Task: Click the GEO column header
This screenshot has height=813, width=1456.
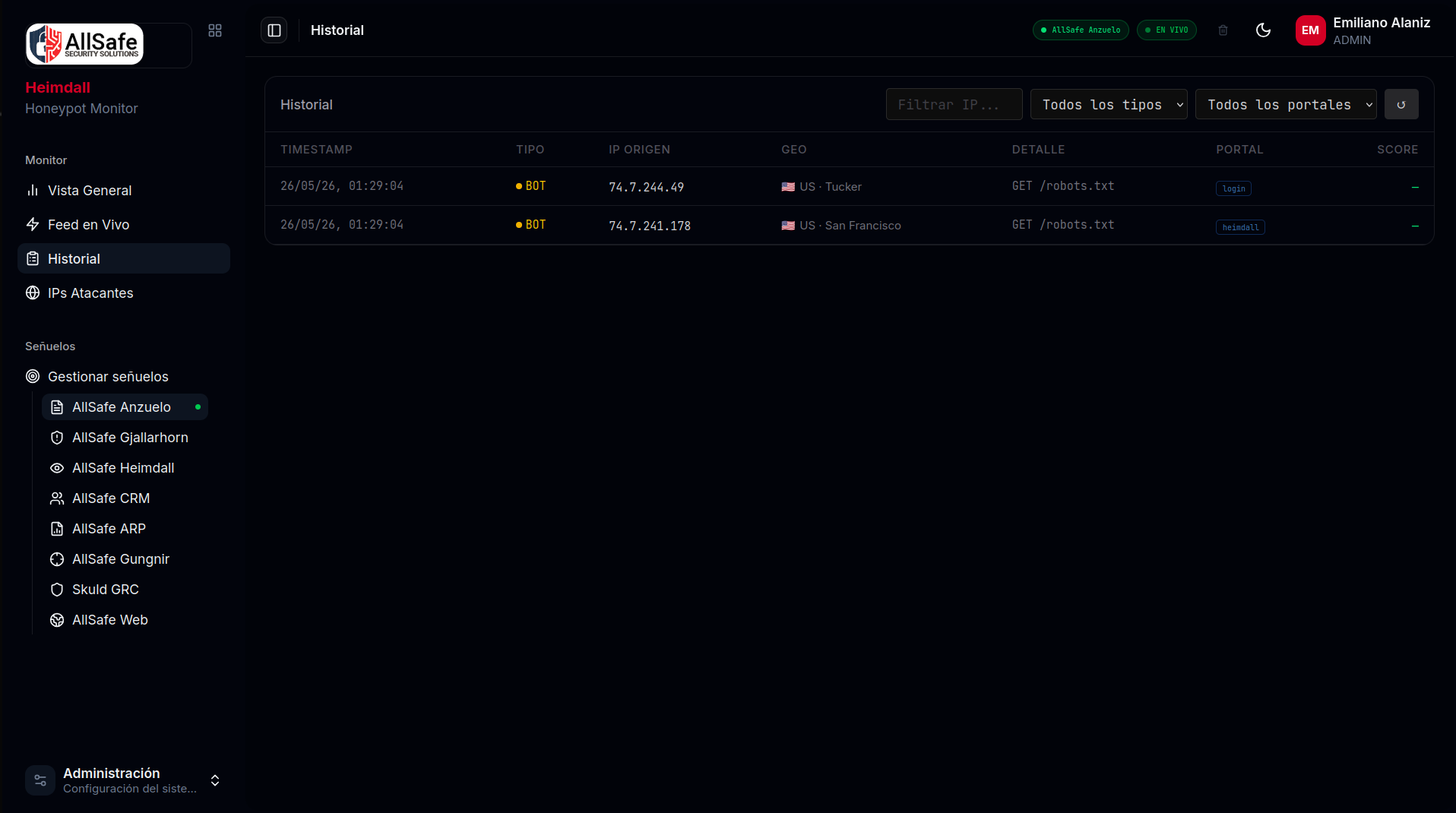Action: (794, 150)
